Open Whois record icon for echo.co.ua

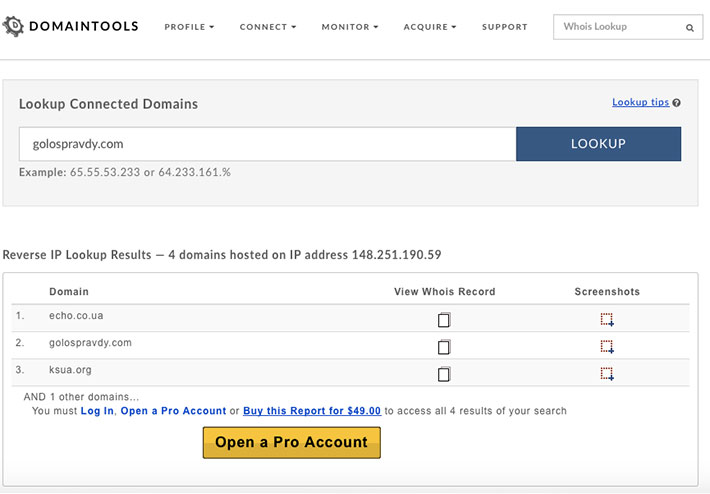(444, 319)
